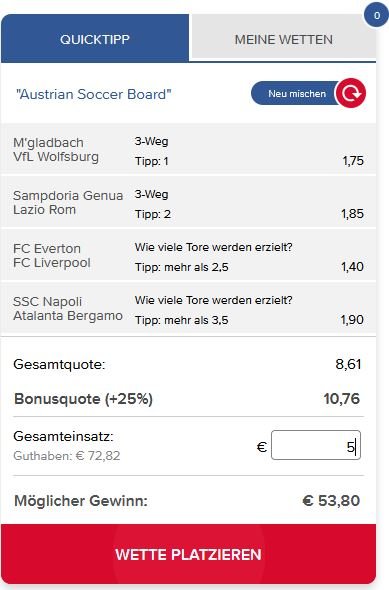Open the MEINE WETTEN tab
This screenshot has width=389, height=590.
(284, 39)
